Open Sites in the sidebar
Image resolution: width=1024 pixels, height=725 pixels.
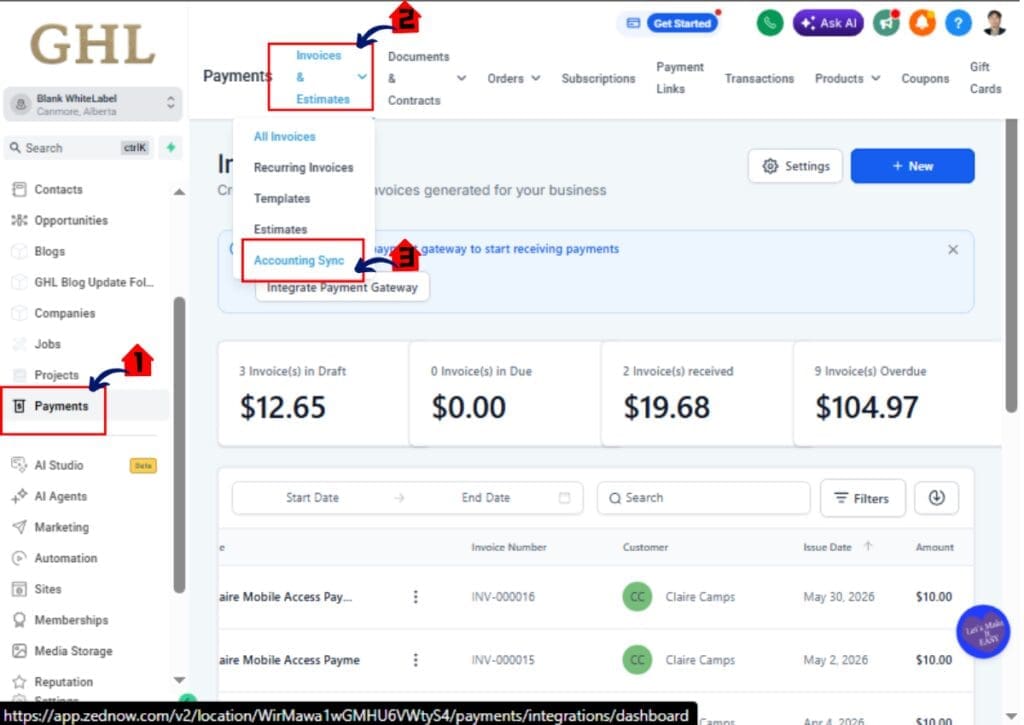[47, 589]
